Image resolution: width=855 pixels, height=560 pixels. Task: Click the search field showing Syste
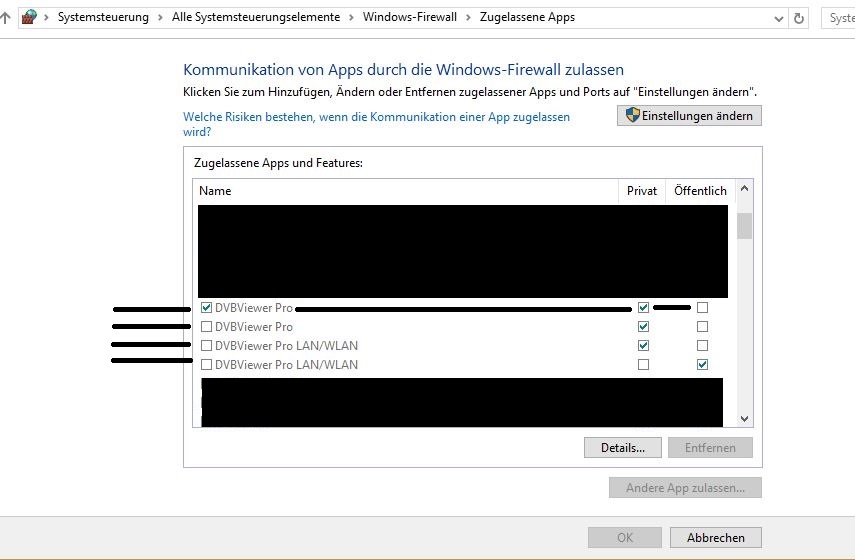[839, 18]
